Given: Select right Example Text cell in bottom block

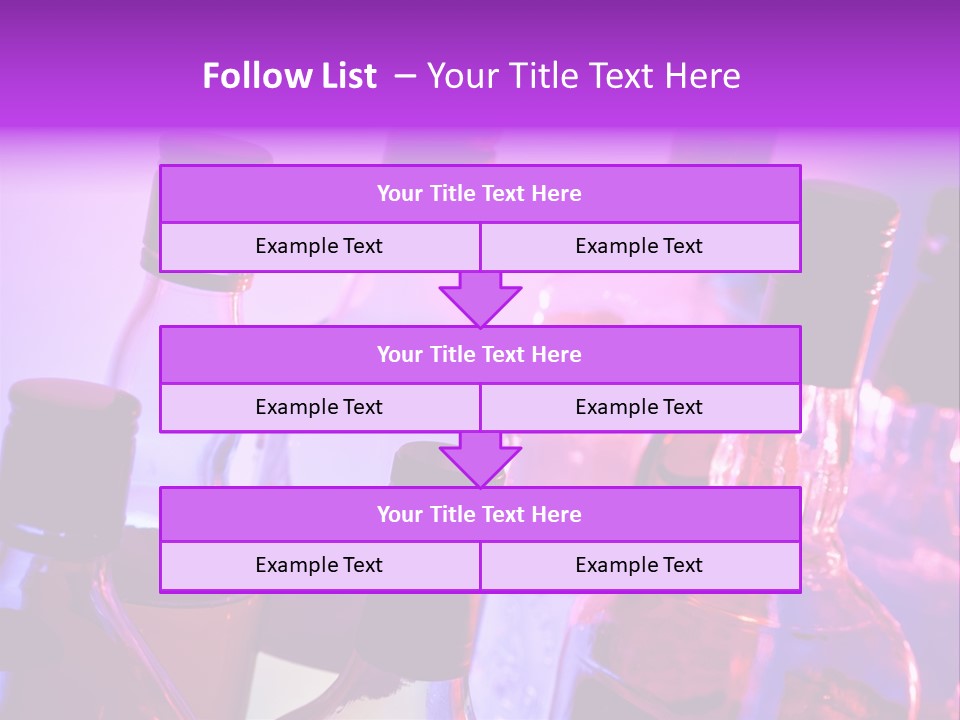Looking at the screenshot, I should coord(640,565).
